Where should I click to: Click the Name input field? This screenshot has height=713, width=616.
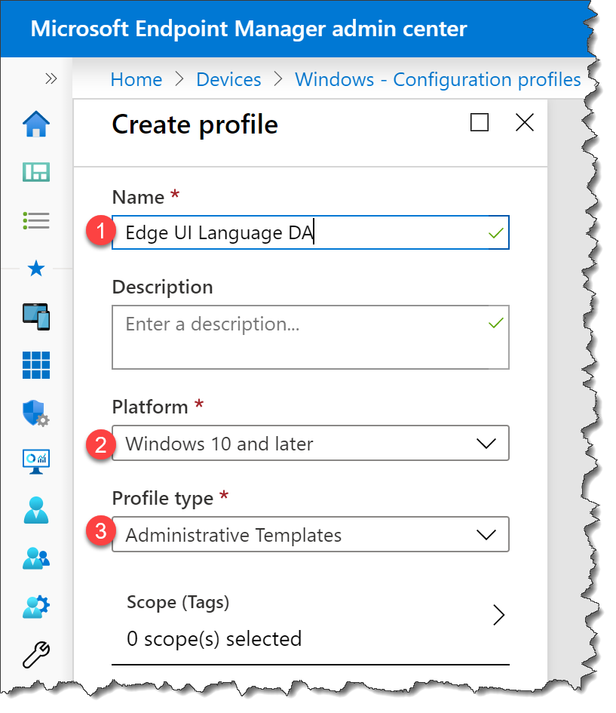click(311, 232)
